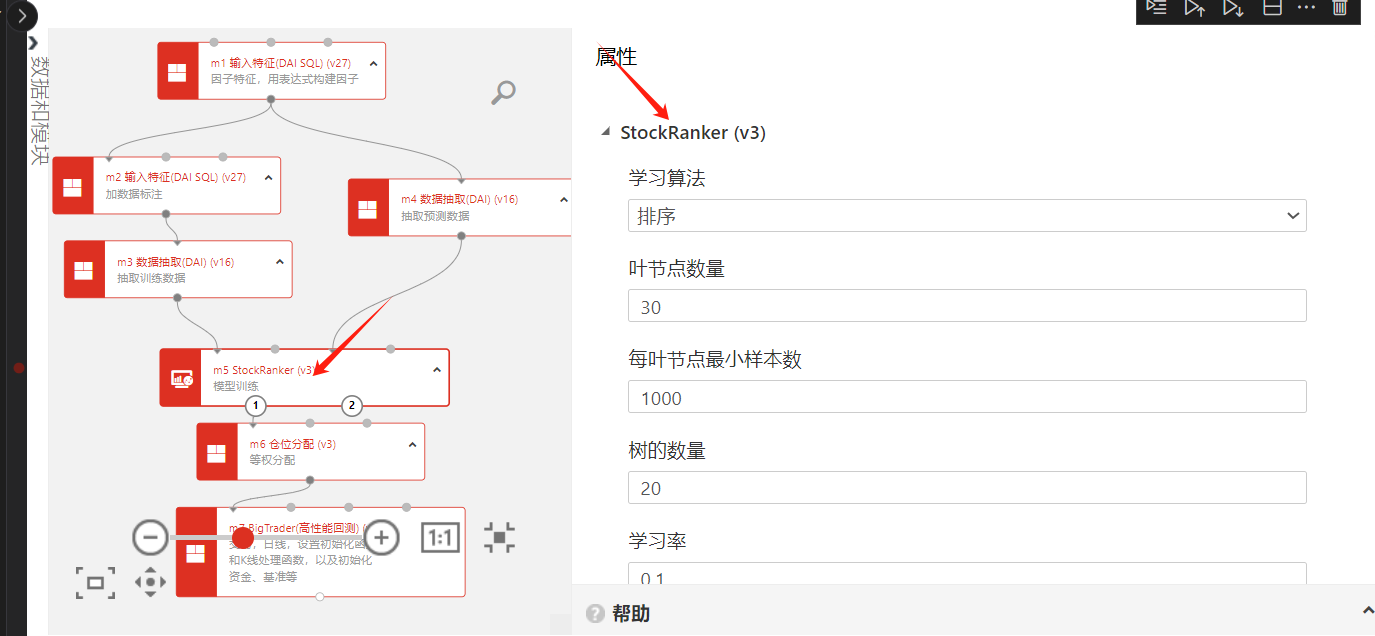
Task: Click the fit-to-content icon beside 1:1
Action: (x=500, y=537)
